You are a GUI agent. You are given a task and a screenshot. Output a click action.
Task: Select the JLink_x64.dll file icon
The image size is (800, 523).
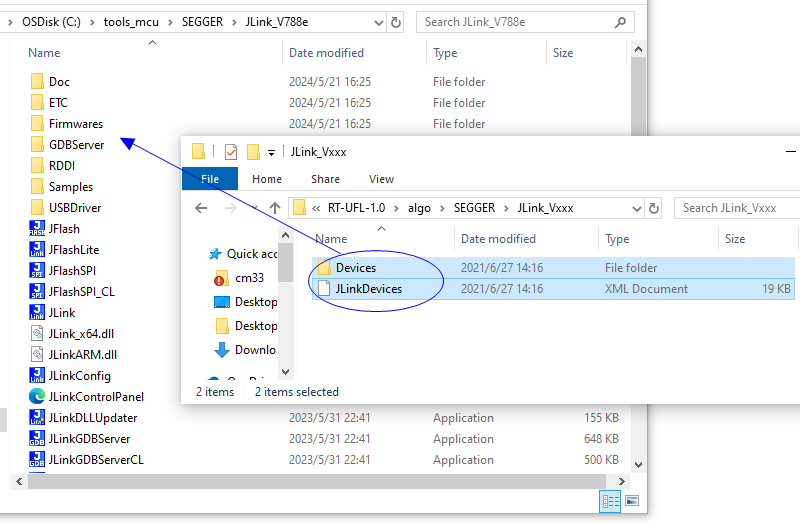point(37,333)
